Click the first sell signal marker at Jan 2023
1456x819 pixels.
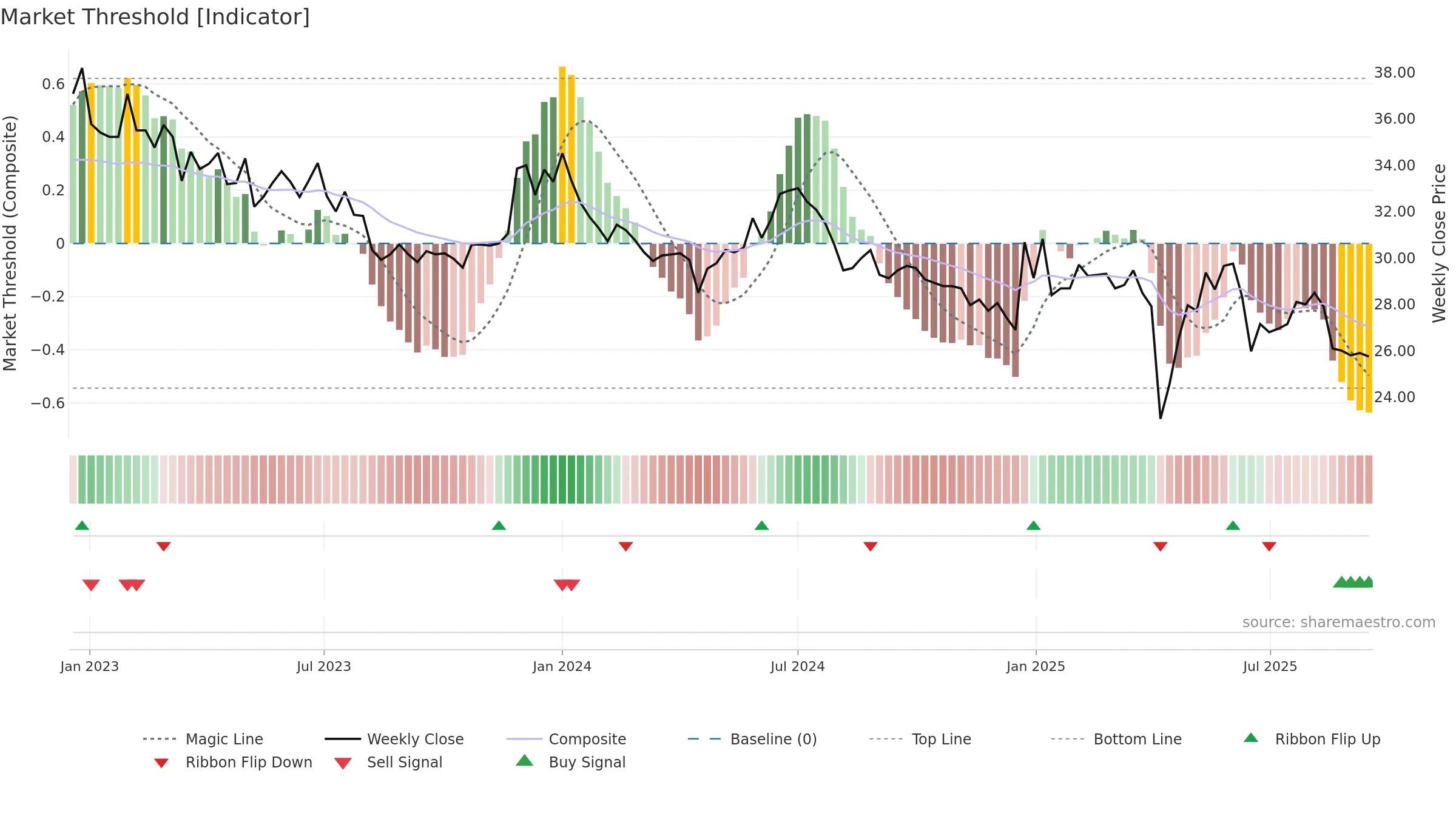click(91, 585)
